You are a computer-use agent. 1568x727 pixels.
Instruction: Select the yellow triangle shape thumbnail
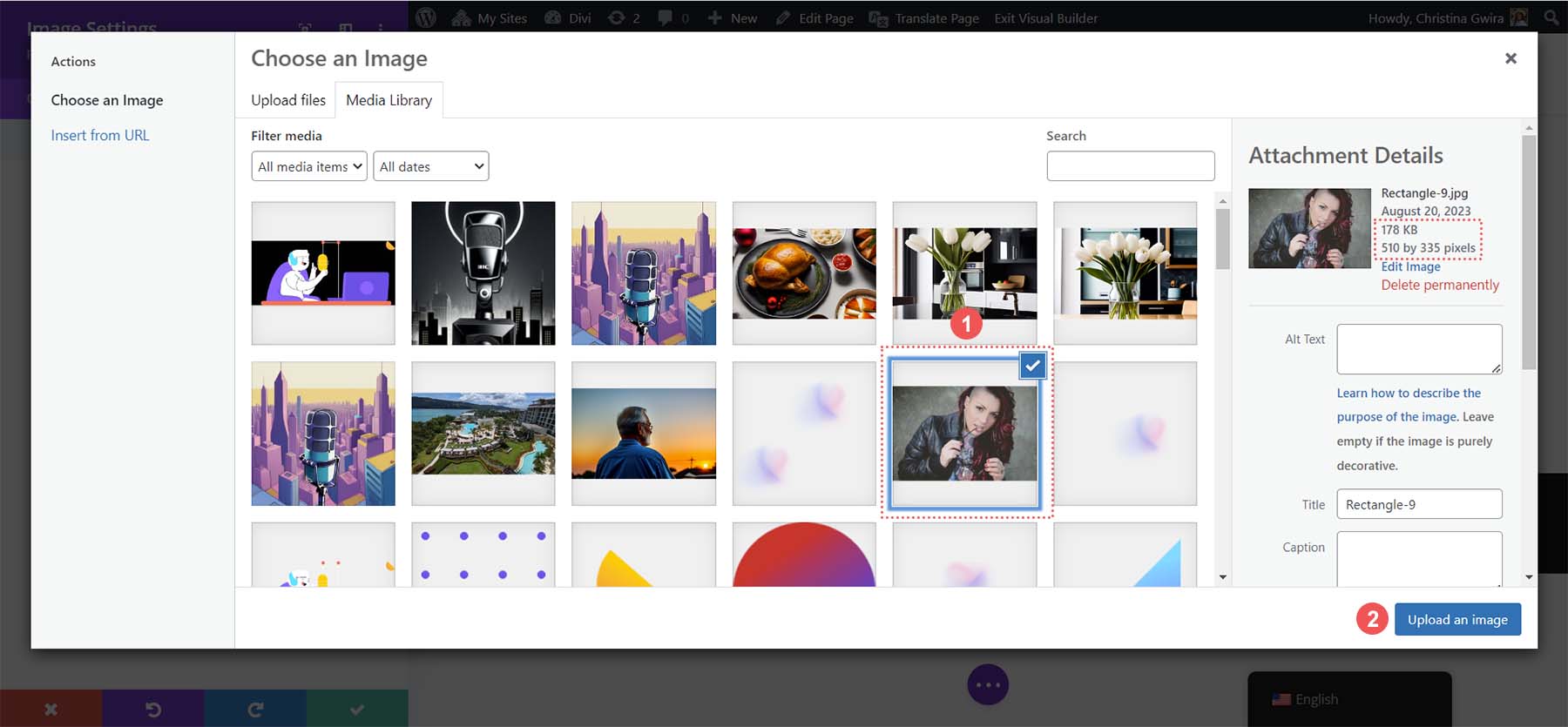tap(644, 555)
